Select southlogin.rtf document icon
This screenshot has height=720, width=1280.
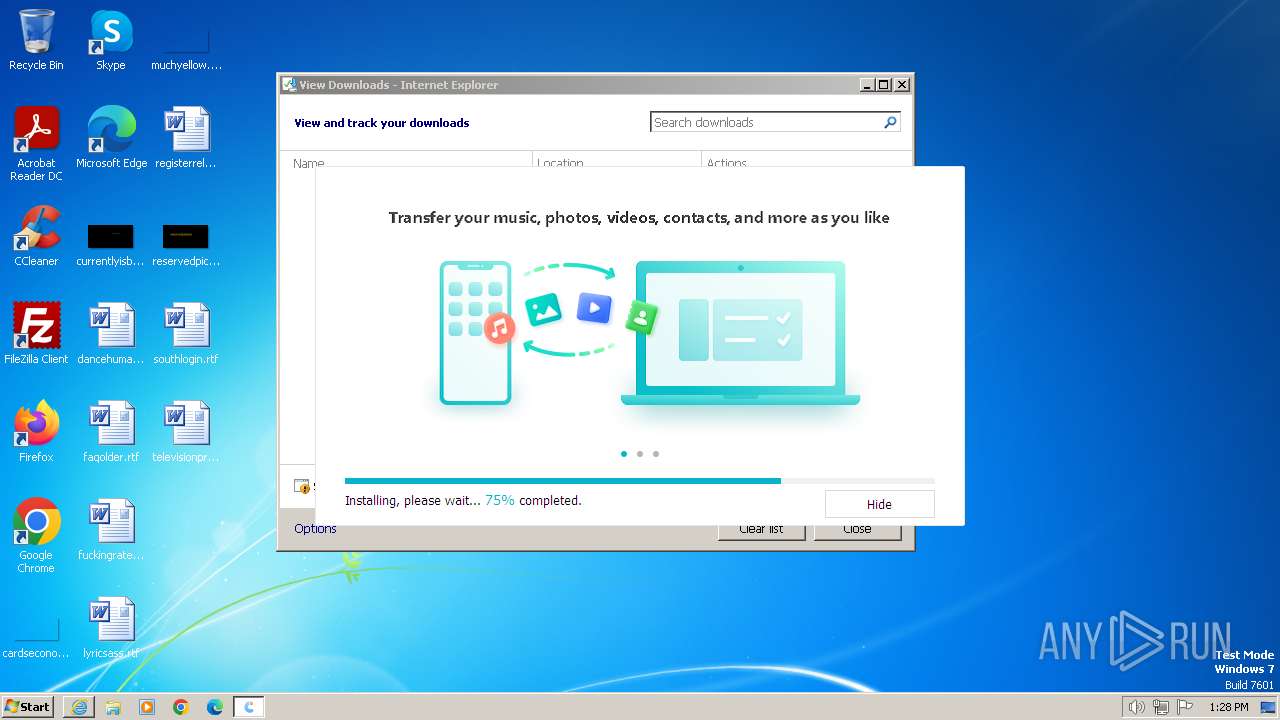tap(186, 333)
